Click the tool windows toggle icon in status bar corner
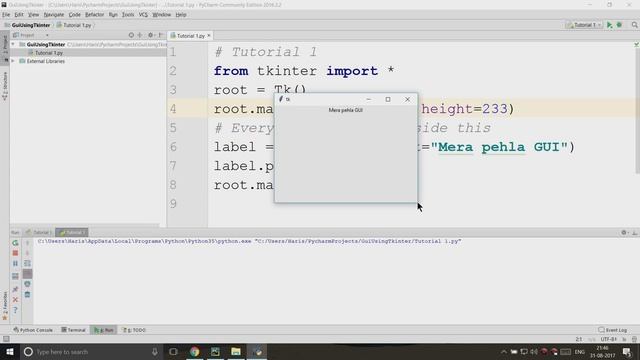 [6, 339]
